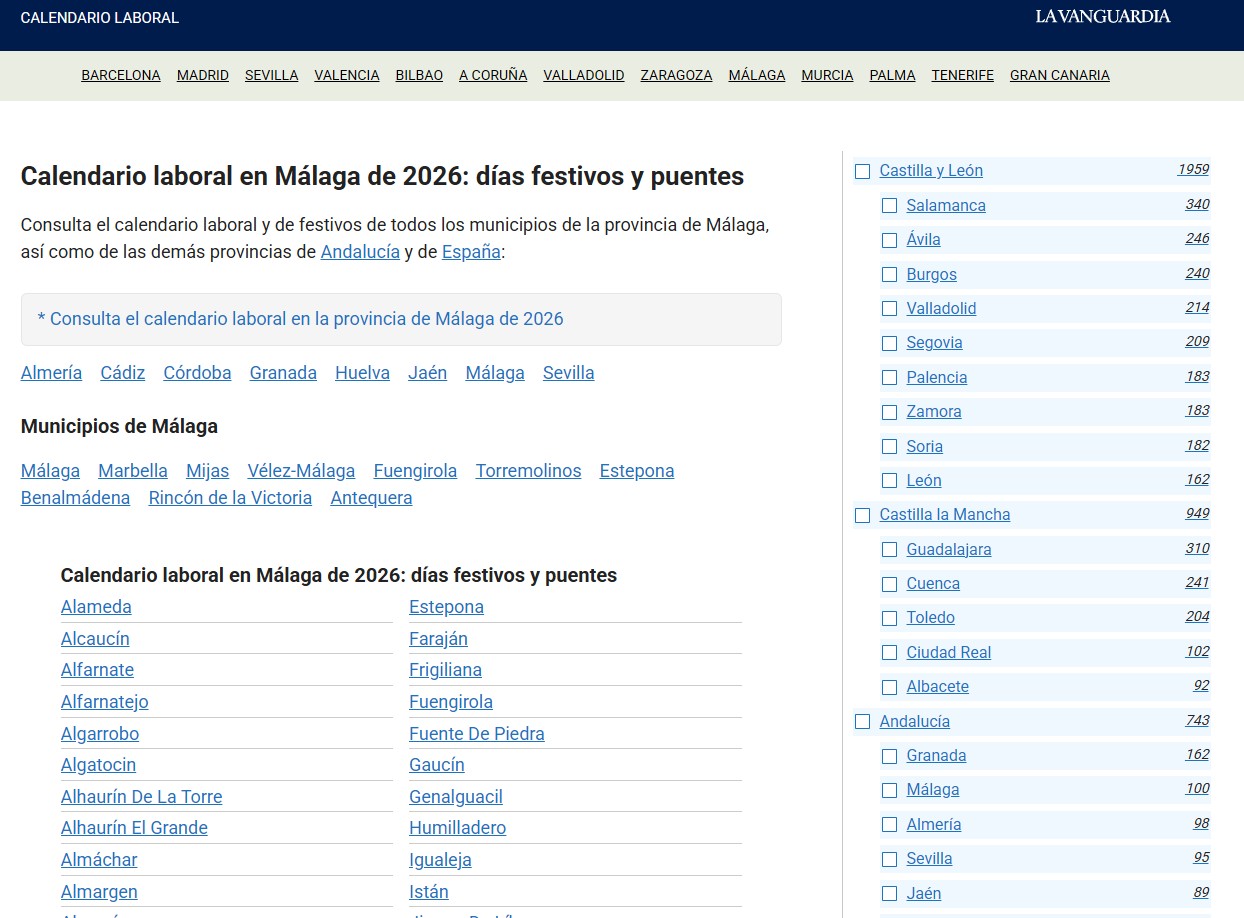This screenshot has width=1244, height=918.
Task: Click Vélez-Málaga under Municipios de Málaga
Action: pos(301,471)
